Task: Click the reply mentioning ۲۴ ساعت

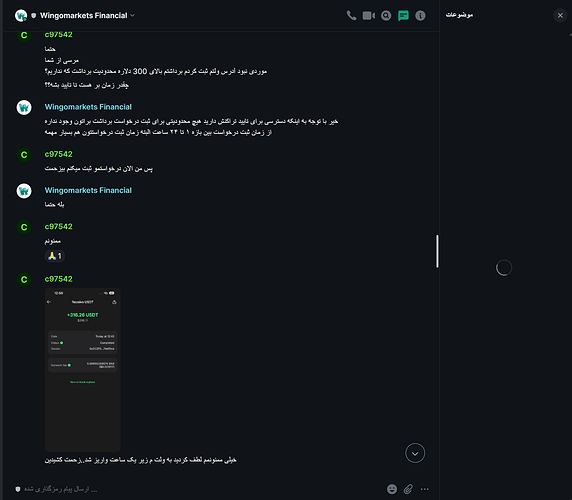Action: point(158,132)
